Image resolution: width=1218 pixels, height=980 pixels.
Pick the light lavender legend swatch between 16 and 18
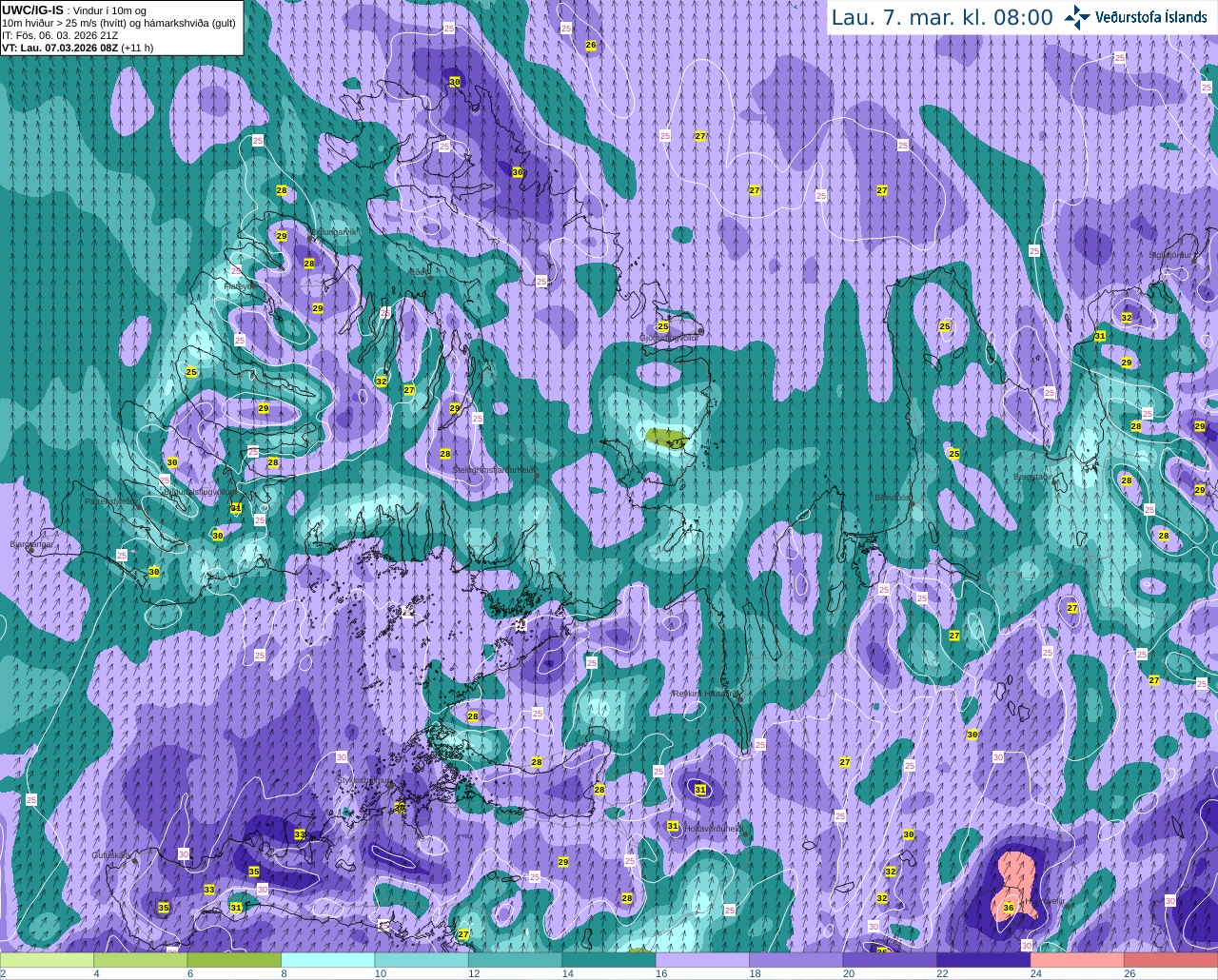702,960
